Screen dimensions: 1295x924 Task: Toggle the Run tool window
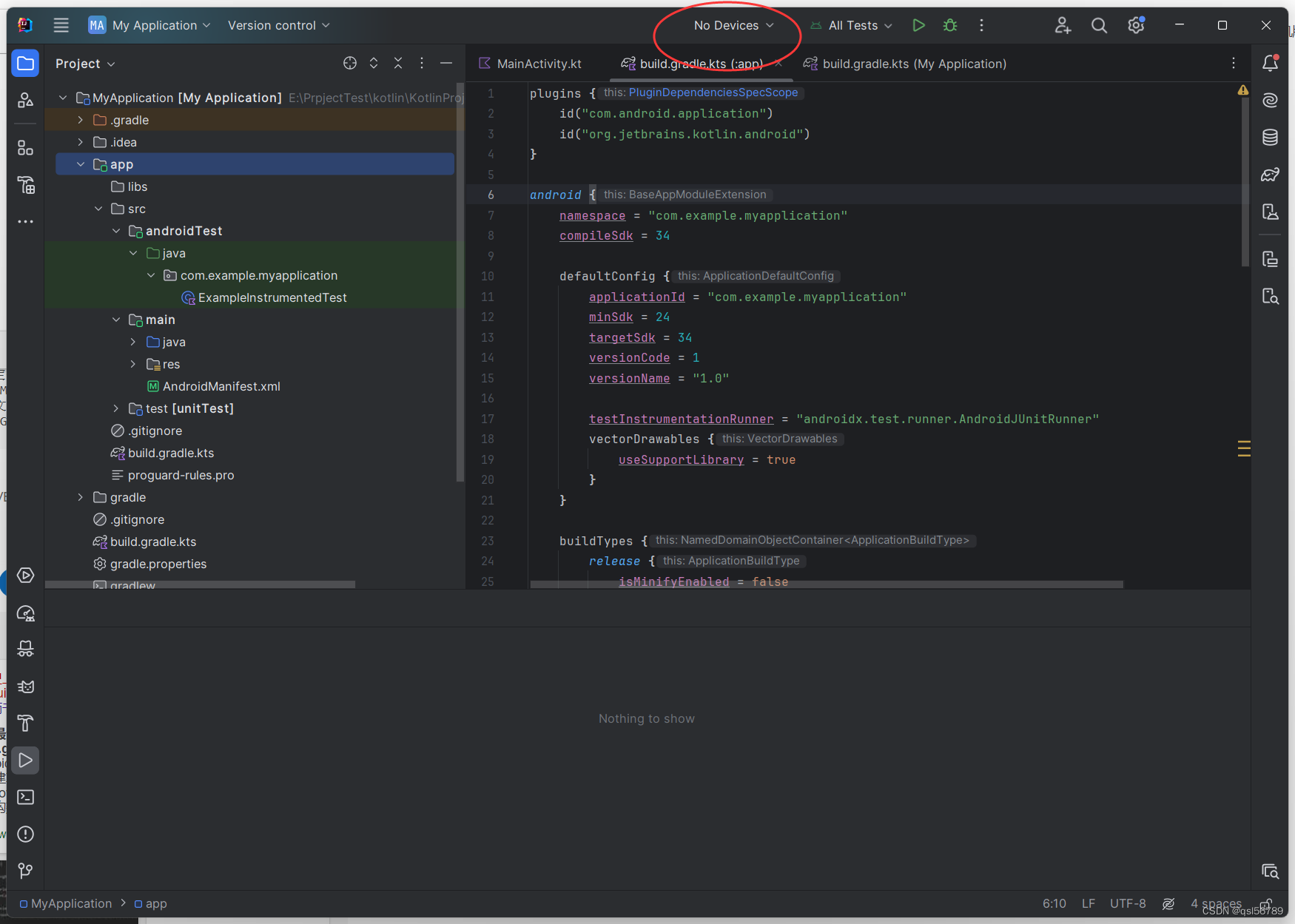(x=25, y=761)
